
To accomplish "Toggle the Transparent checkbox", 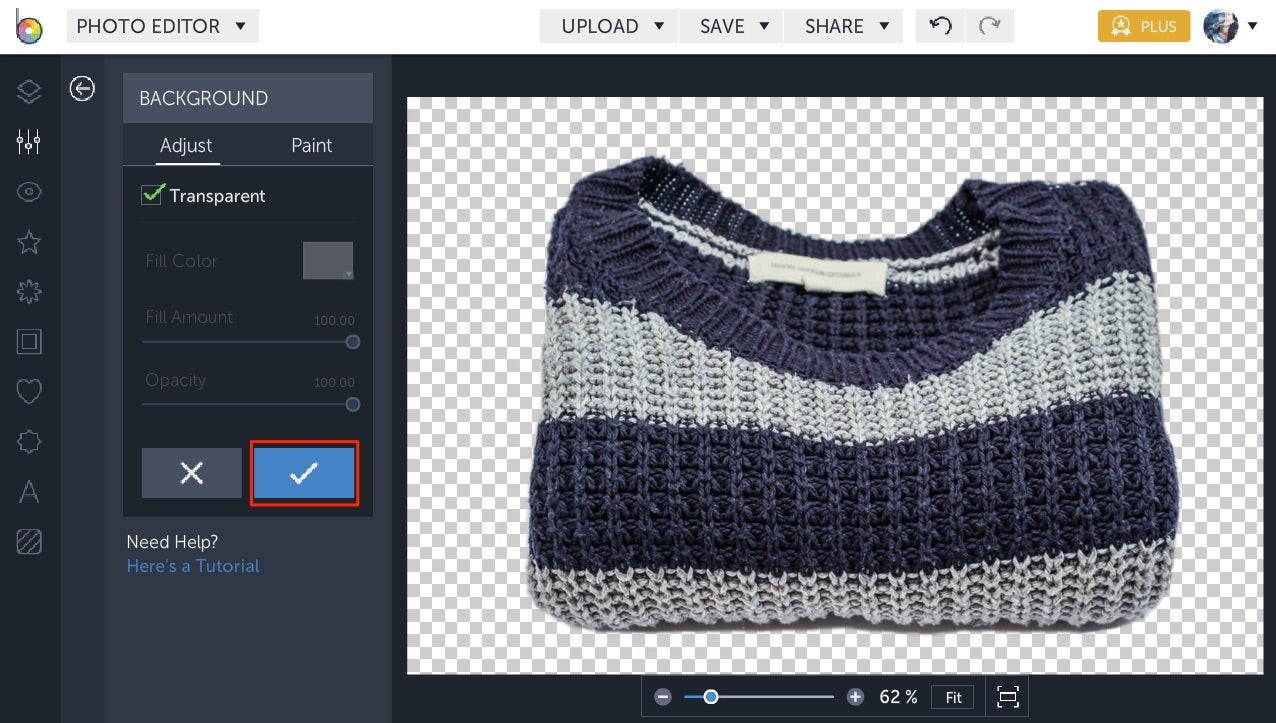I will [151, 195].
